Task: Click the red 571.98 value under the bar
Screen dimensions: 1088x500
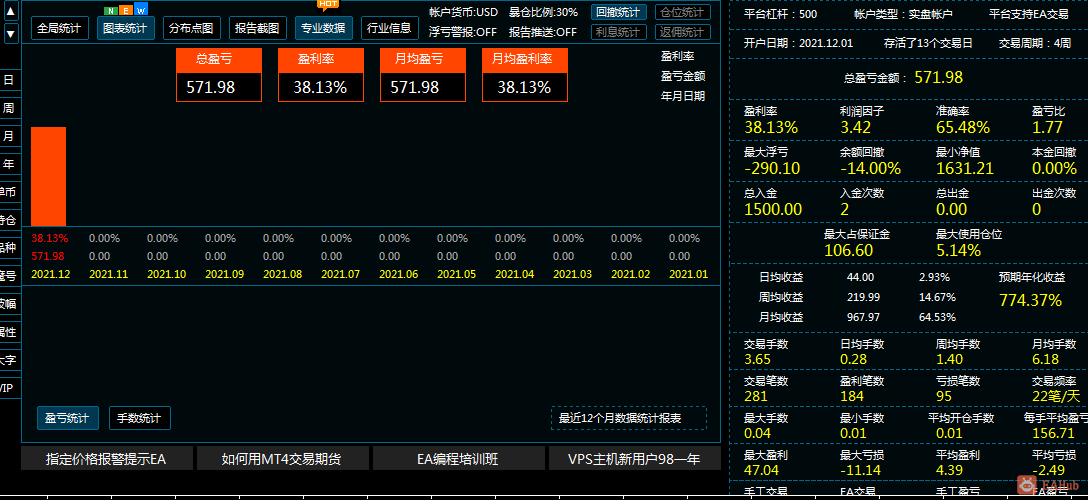Action: [x=48, y=257]
